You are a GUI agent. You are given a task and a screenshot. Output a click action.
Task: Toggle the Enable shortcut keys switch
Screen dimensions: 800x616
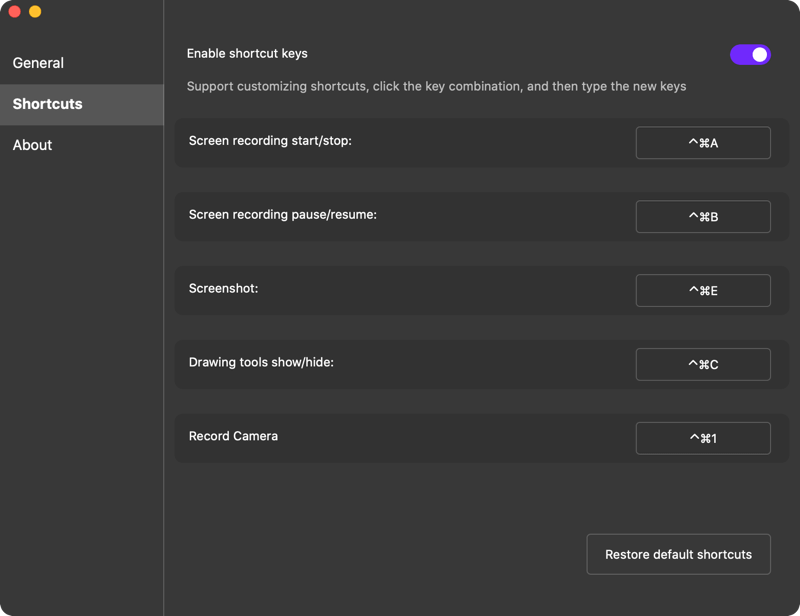[x=750, y=55]
